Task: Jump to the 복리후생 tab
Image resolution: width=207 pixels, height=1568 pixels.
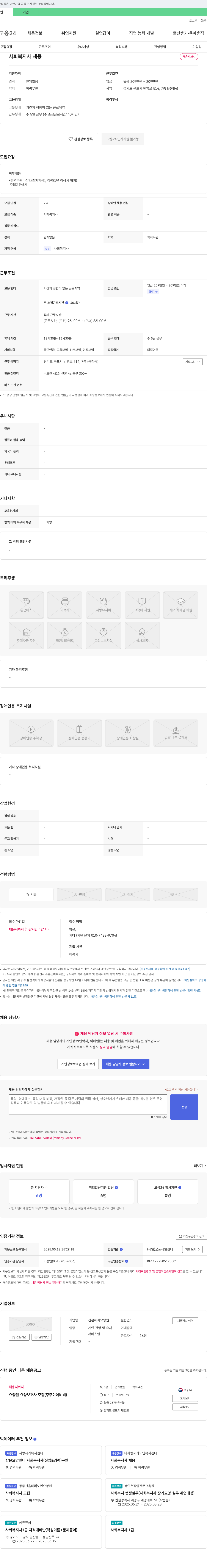Action: [122, 47]
